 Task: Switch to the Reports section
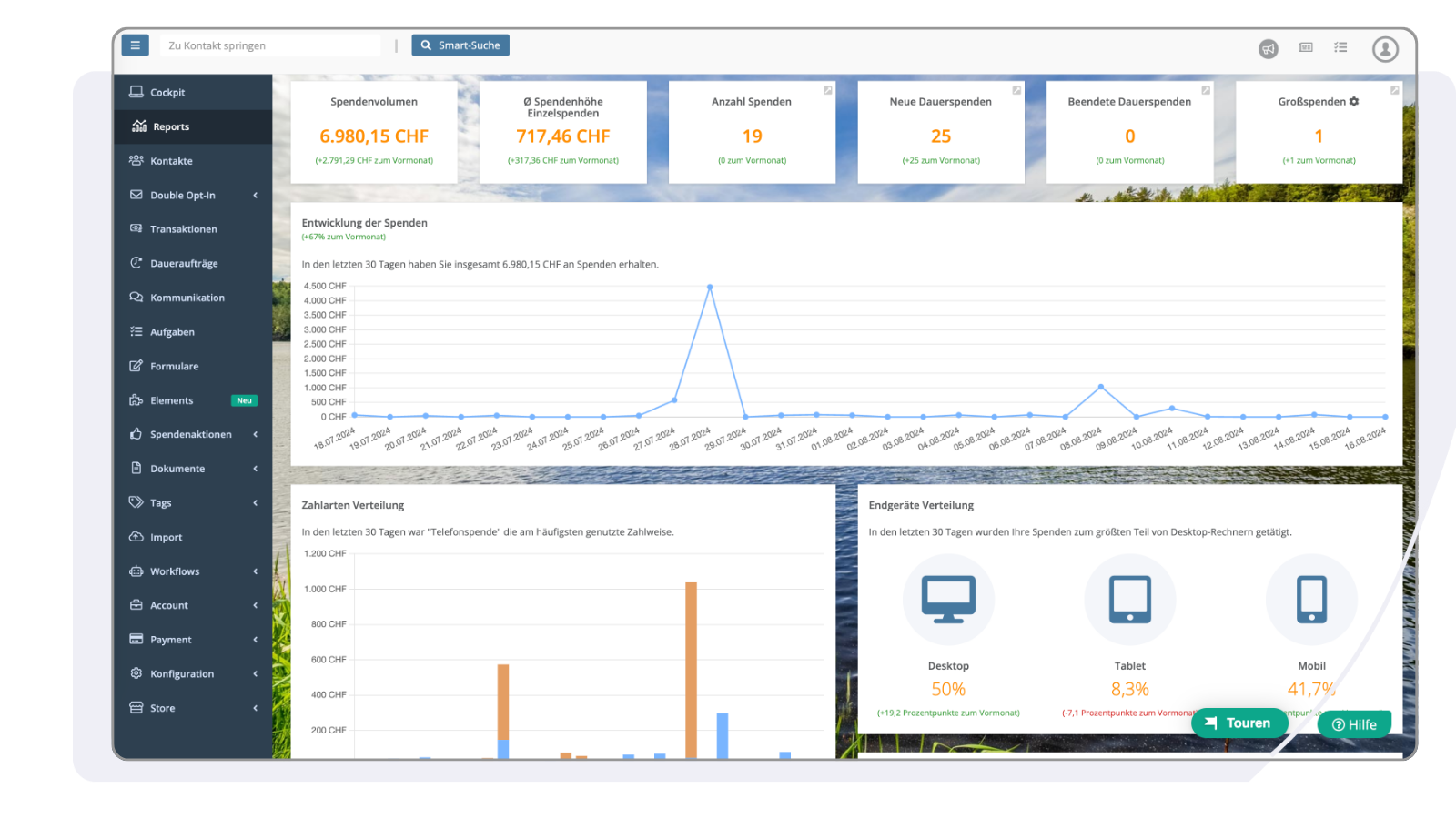pyautogui.click(x=172, y=126)
